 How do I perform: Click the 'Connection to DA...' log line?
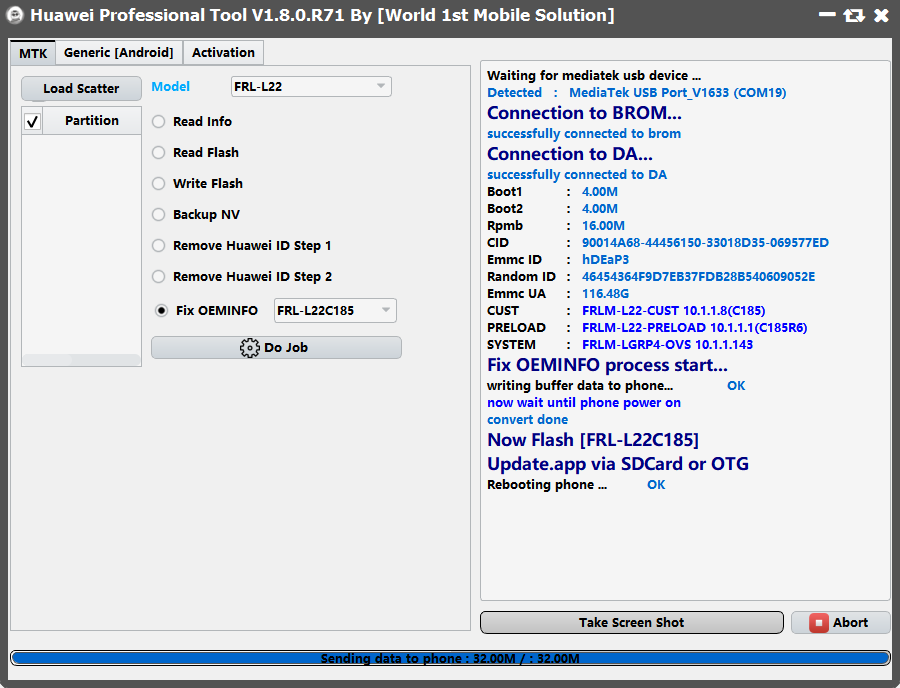(x=570, y=154)
